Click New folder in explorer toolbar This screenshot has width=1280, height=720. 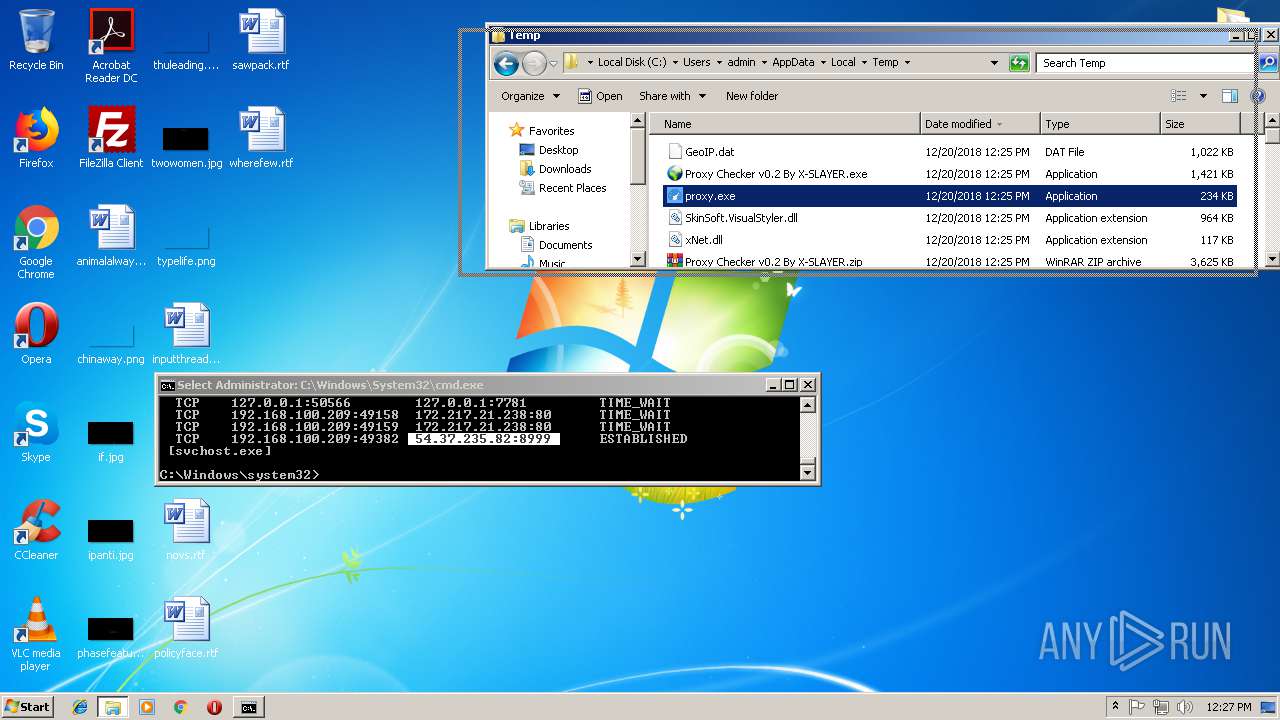(752, 96)
